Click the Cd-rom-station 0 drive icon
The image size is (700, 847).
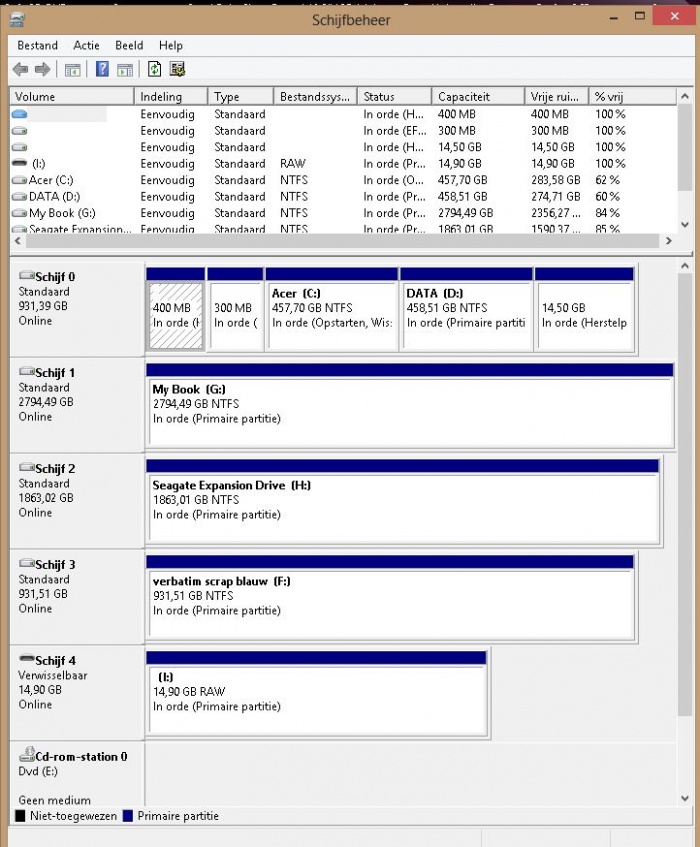point(26,754)
